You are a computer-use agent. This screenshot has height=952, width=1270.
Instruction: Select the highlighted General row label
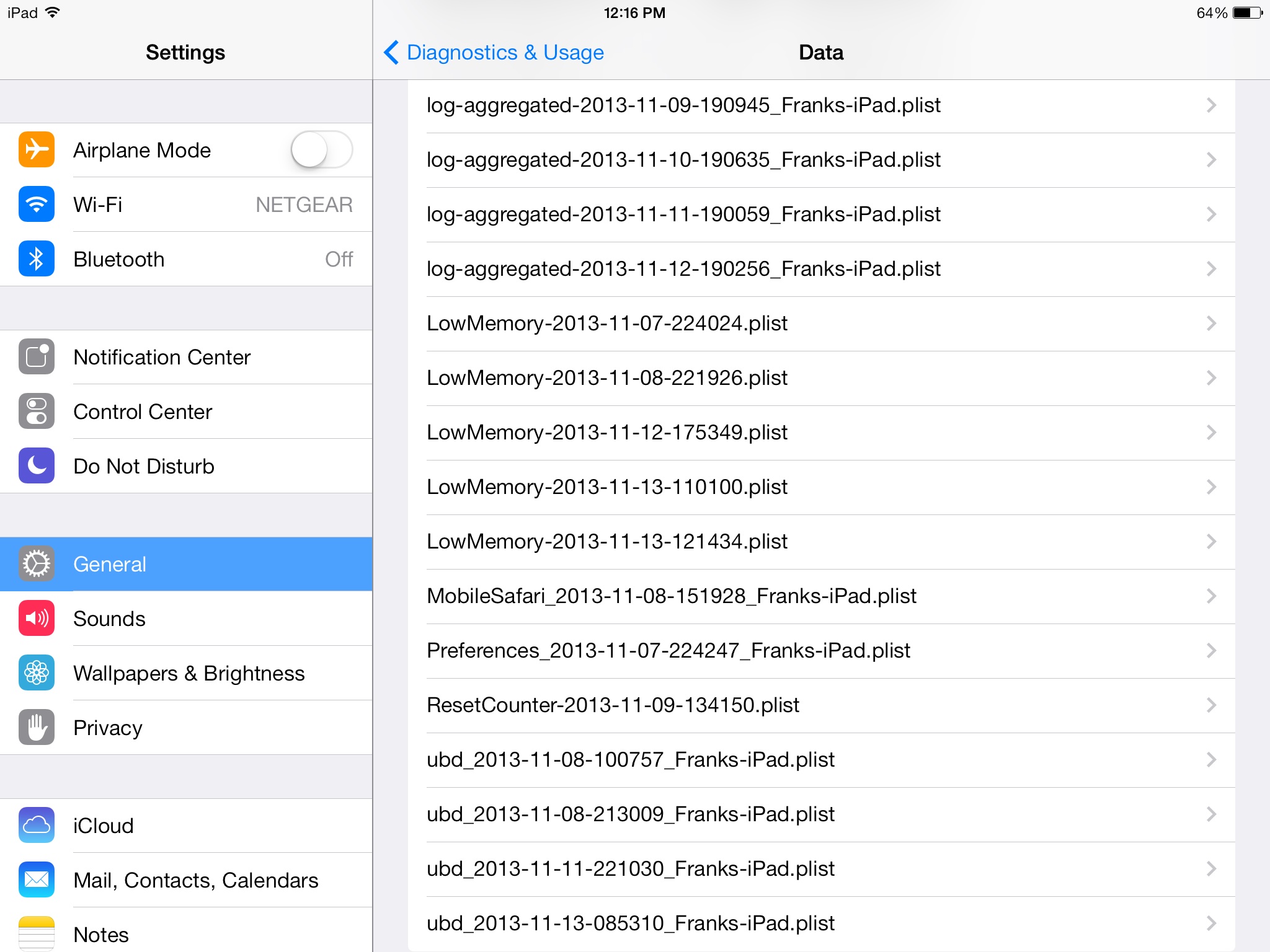click(x=110, y=564)
